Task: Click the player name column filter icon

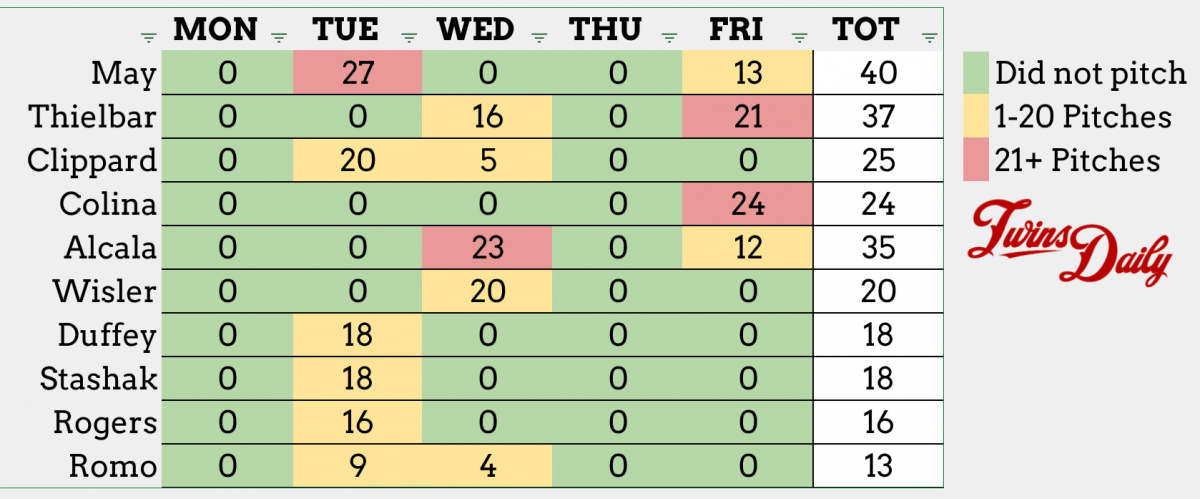Action: point(149,39)
